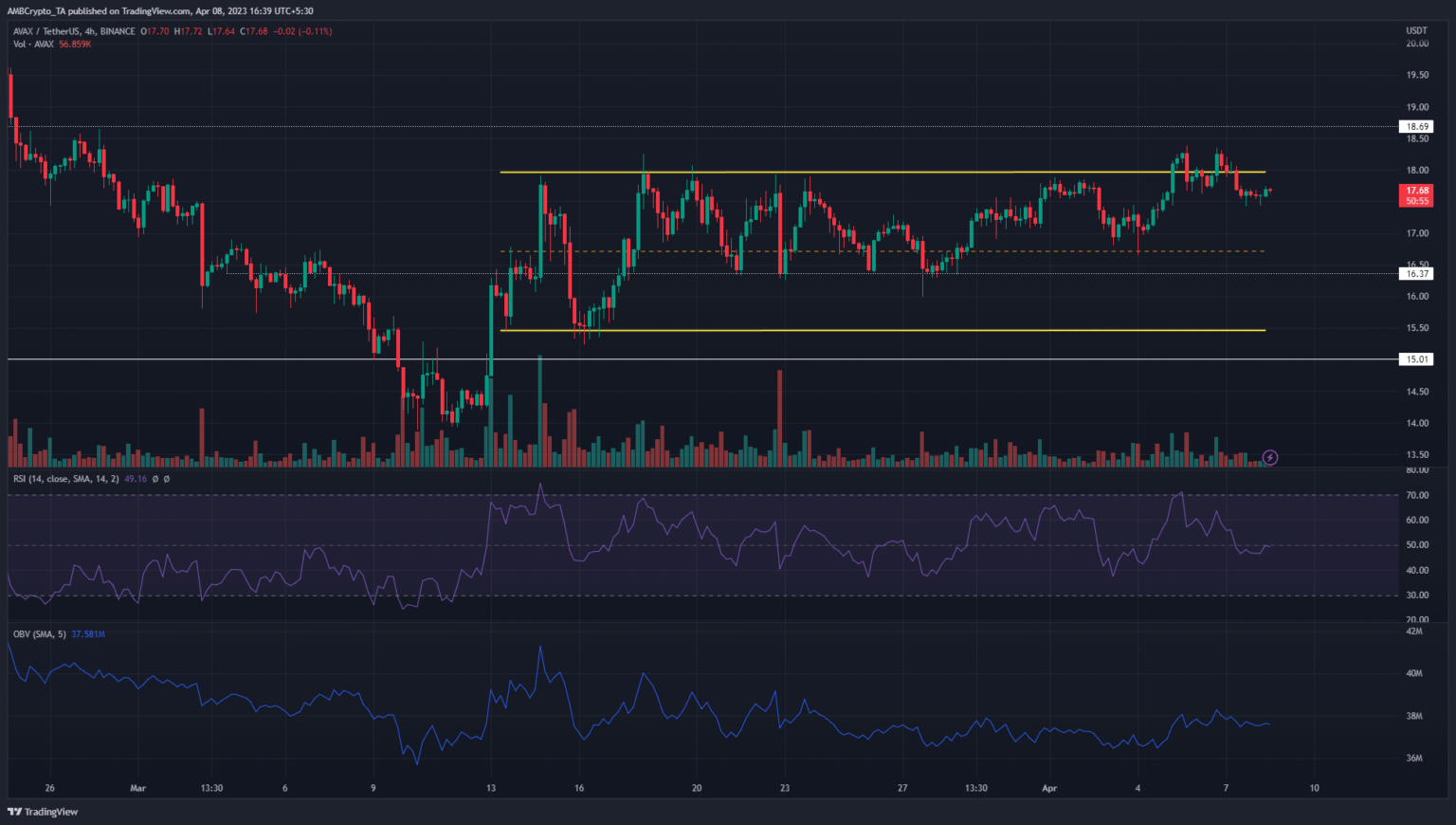Click the 'Mar' label on time axis

point(137,788)
